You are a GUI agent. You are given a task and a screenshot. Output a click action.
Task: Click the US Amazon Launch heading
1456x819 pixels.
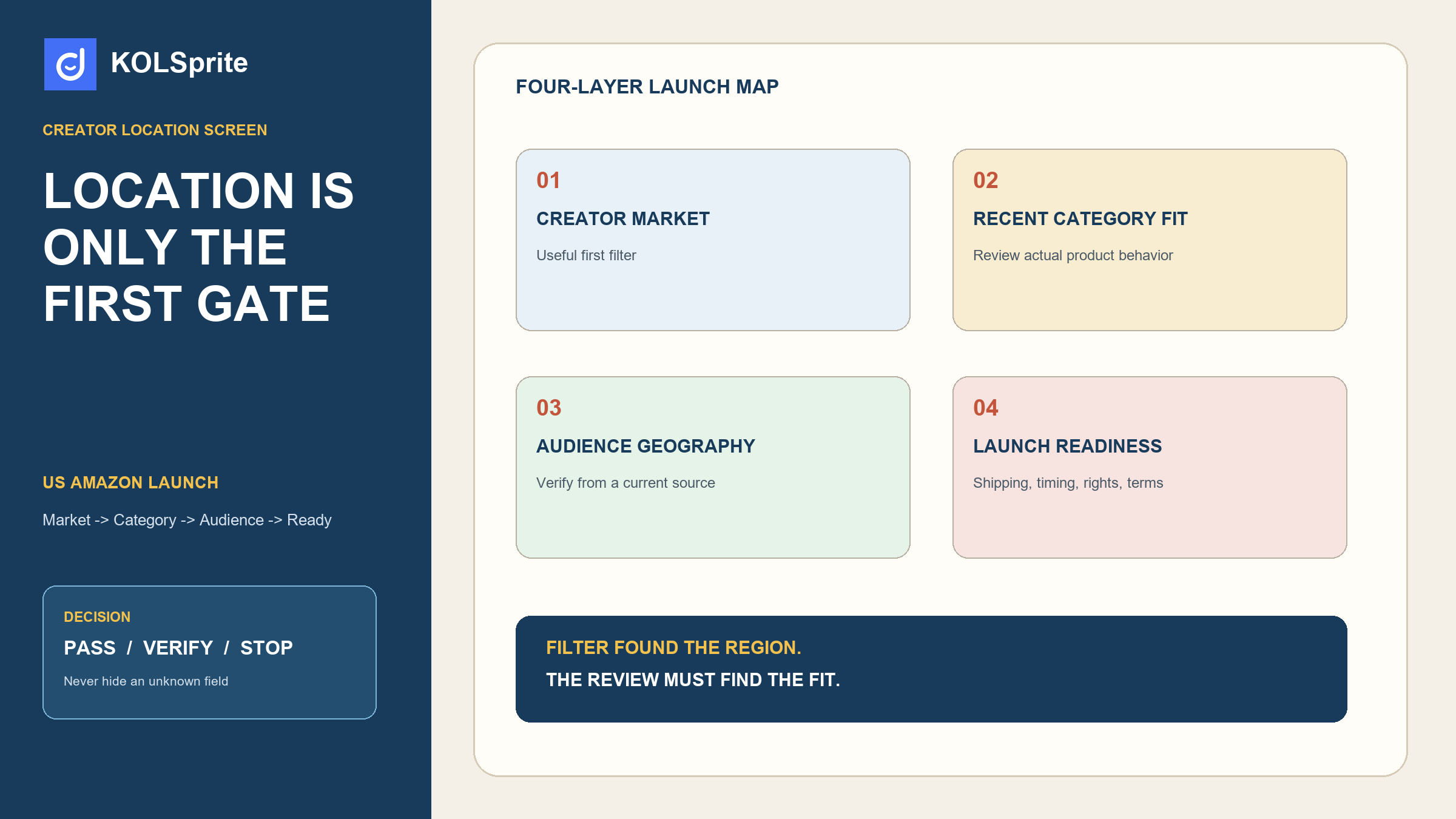point(130,482)
